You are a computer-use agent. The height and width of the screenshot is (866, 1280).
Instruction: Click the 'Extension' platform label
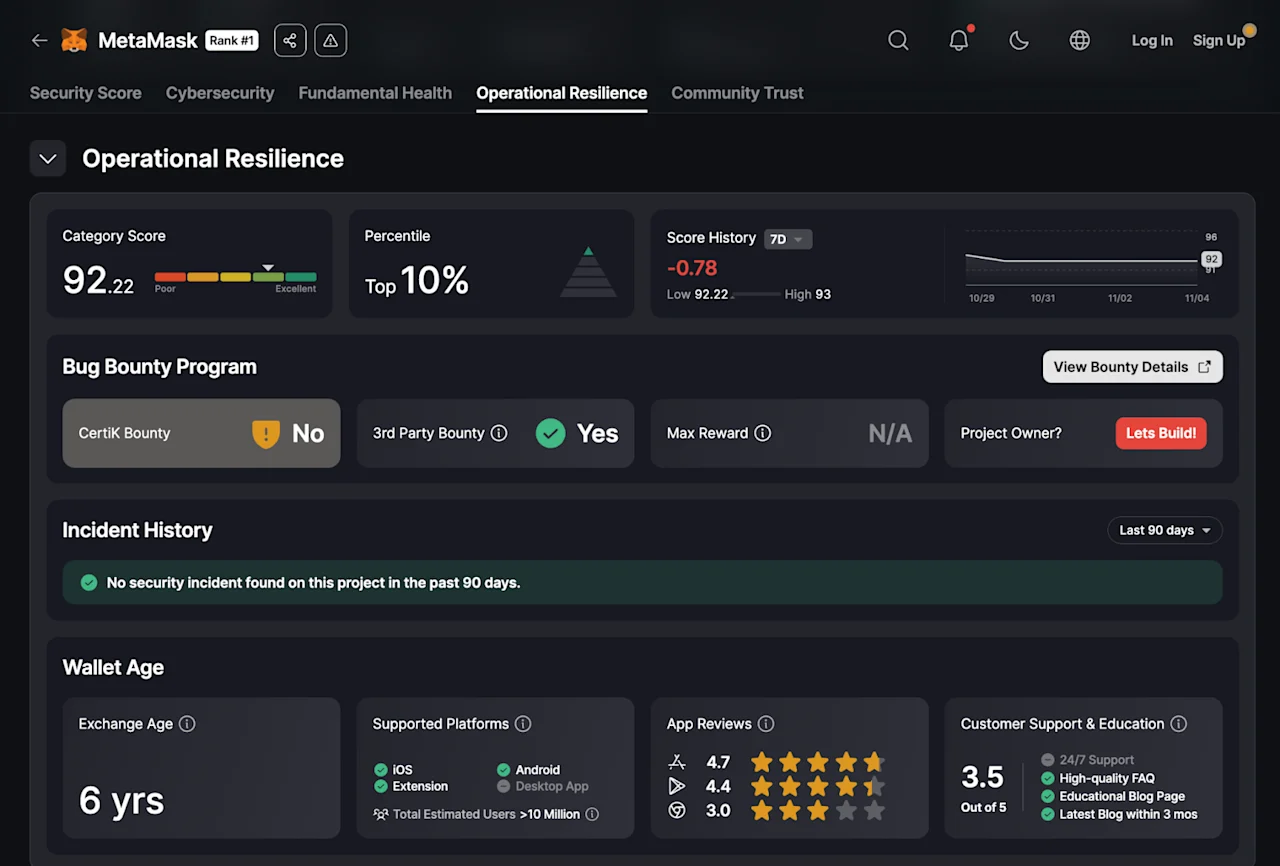coord(420,786)
